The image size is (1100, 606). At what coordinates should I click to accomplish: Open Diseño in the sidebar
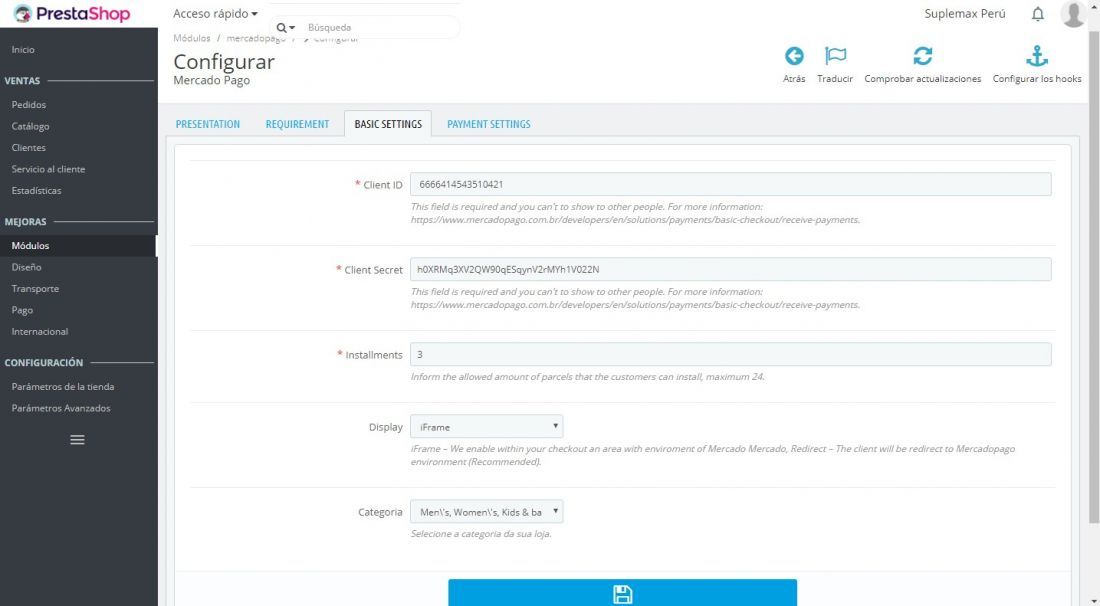coord(27,267)
